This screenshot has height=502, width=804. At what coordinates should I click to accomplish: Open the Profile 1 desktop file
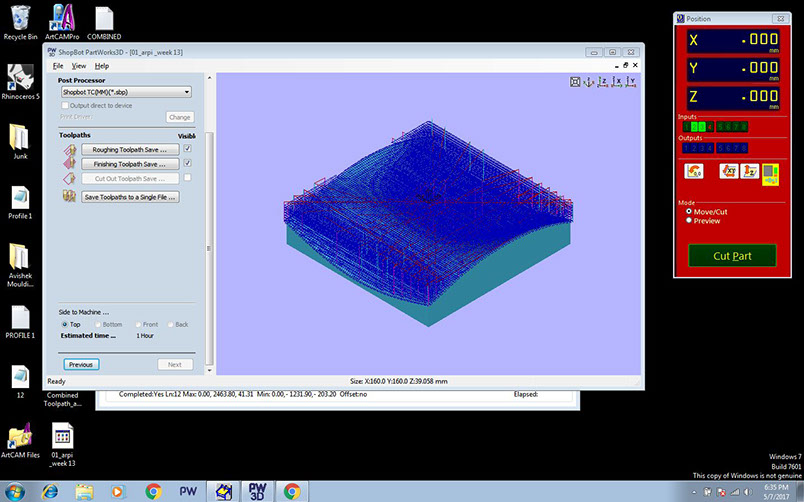pos(20,202)
